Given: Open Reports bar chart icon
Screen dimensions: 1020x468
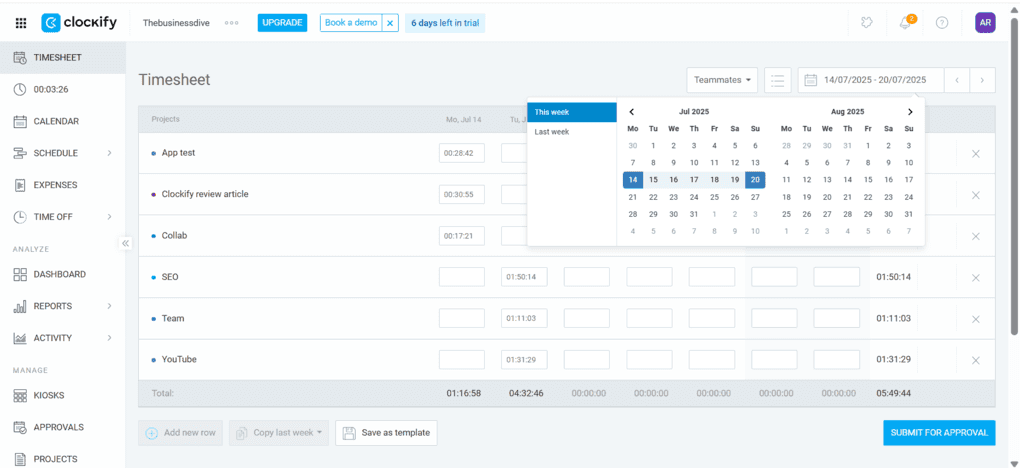Looking at the screenshot, I should (20, 306).
